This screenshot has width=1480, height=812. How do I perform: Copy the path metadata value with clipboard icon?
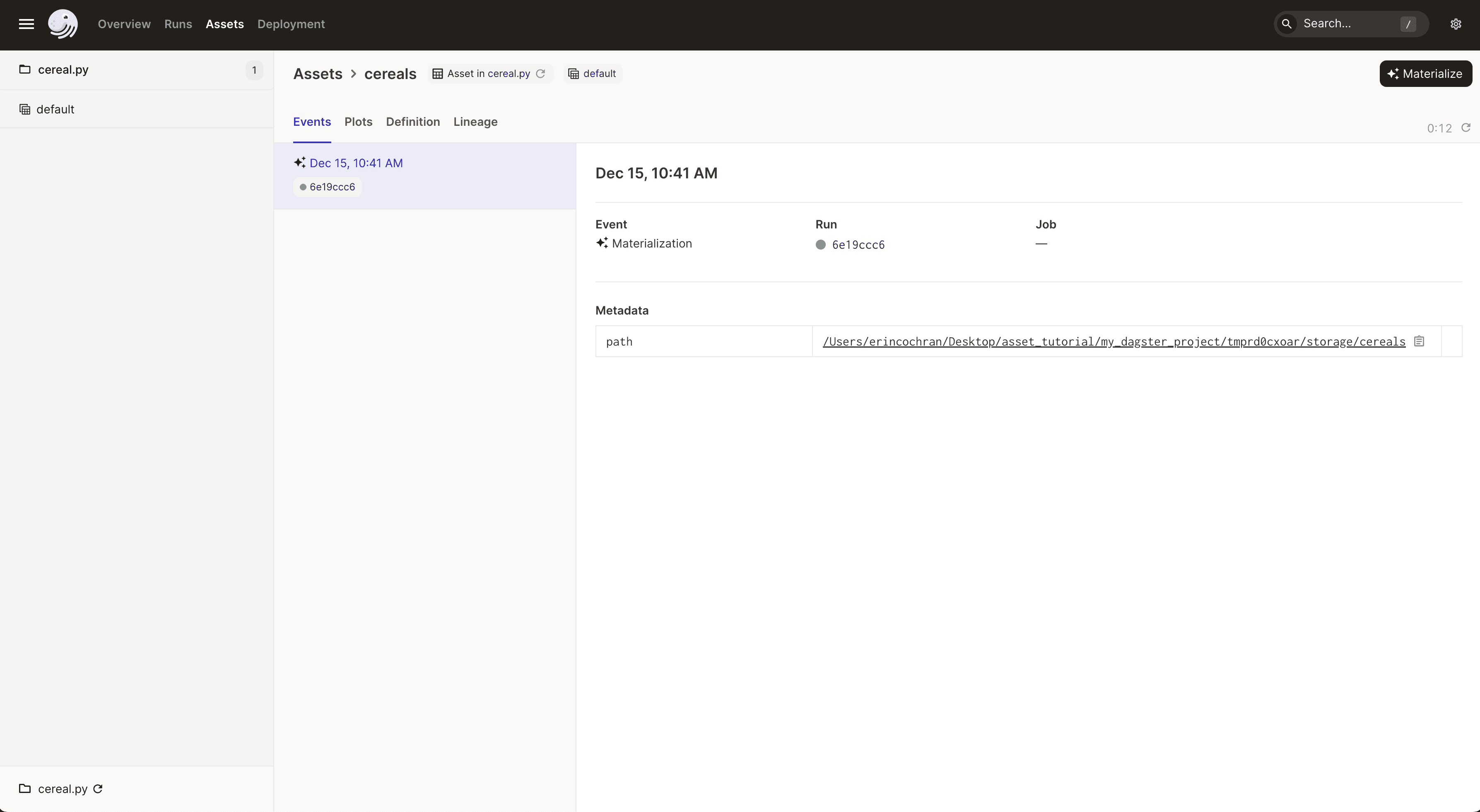1419,341
